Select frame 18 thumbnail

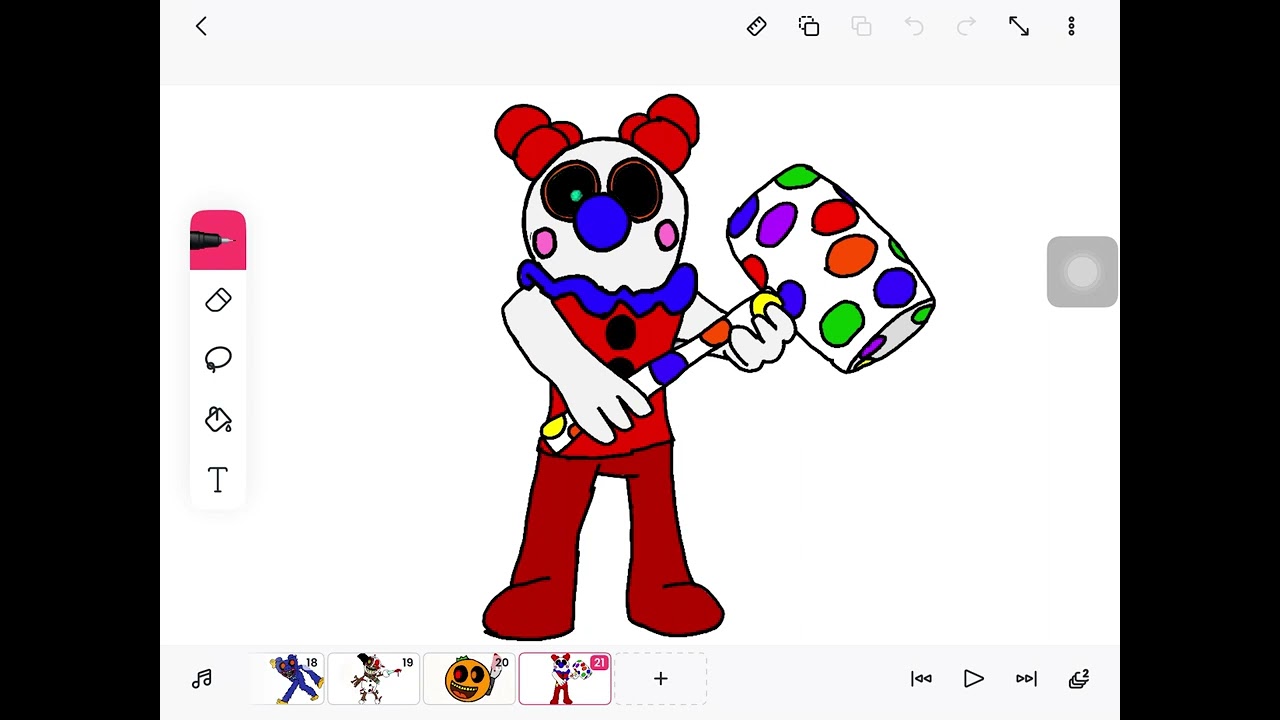click(x=287, y=679)
